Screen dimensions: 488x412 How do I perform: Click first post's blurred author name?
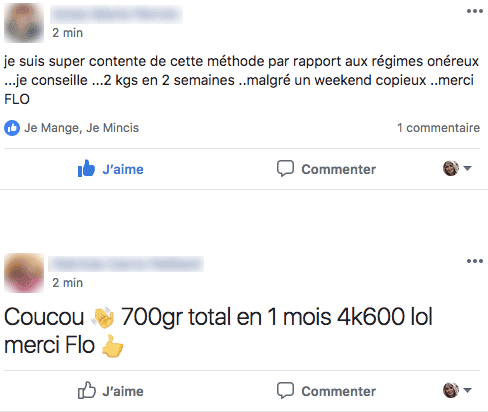[116, 14]
